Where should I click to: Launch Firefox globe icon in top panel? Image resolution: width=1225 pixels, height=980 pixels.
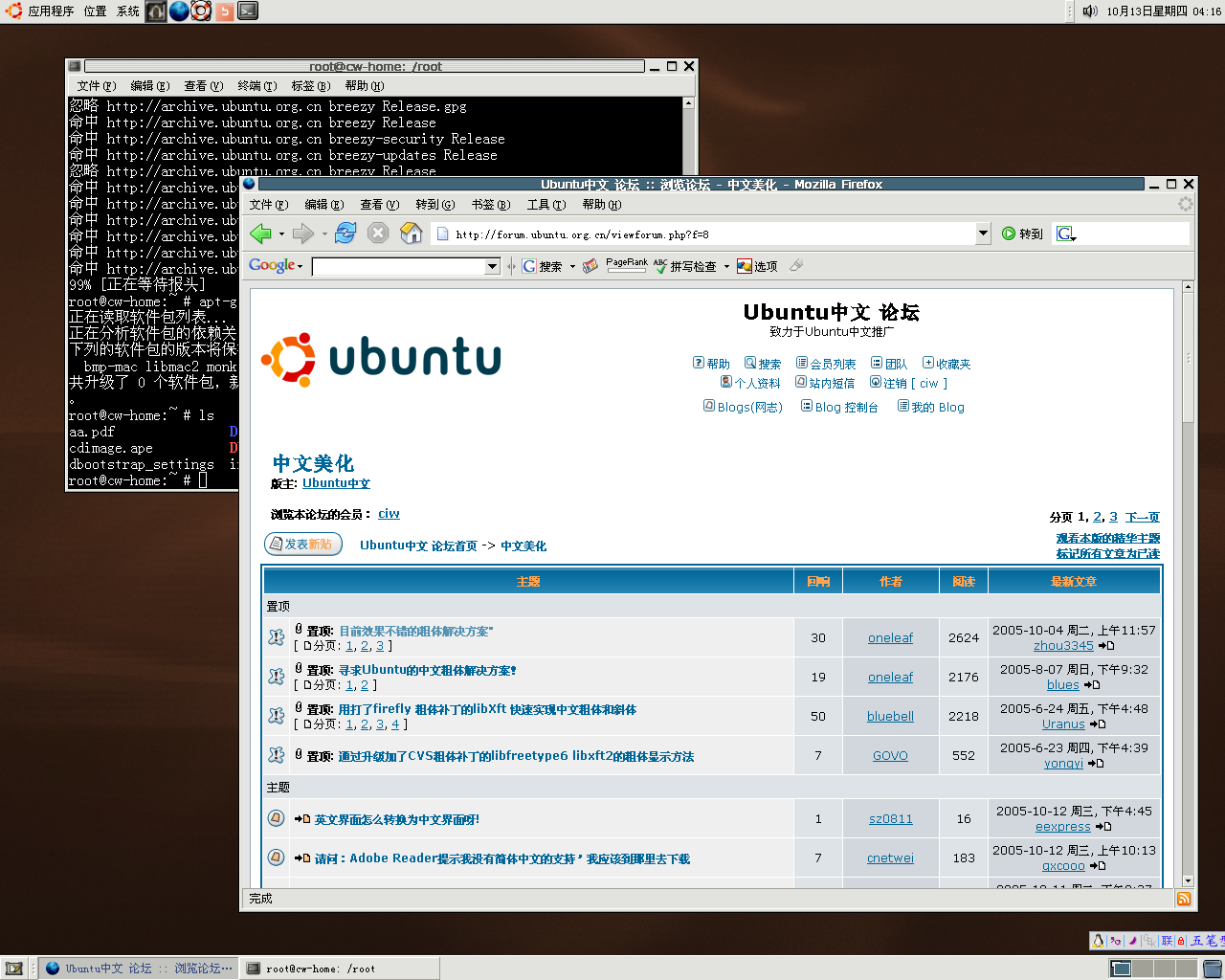[179, 11]
